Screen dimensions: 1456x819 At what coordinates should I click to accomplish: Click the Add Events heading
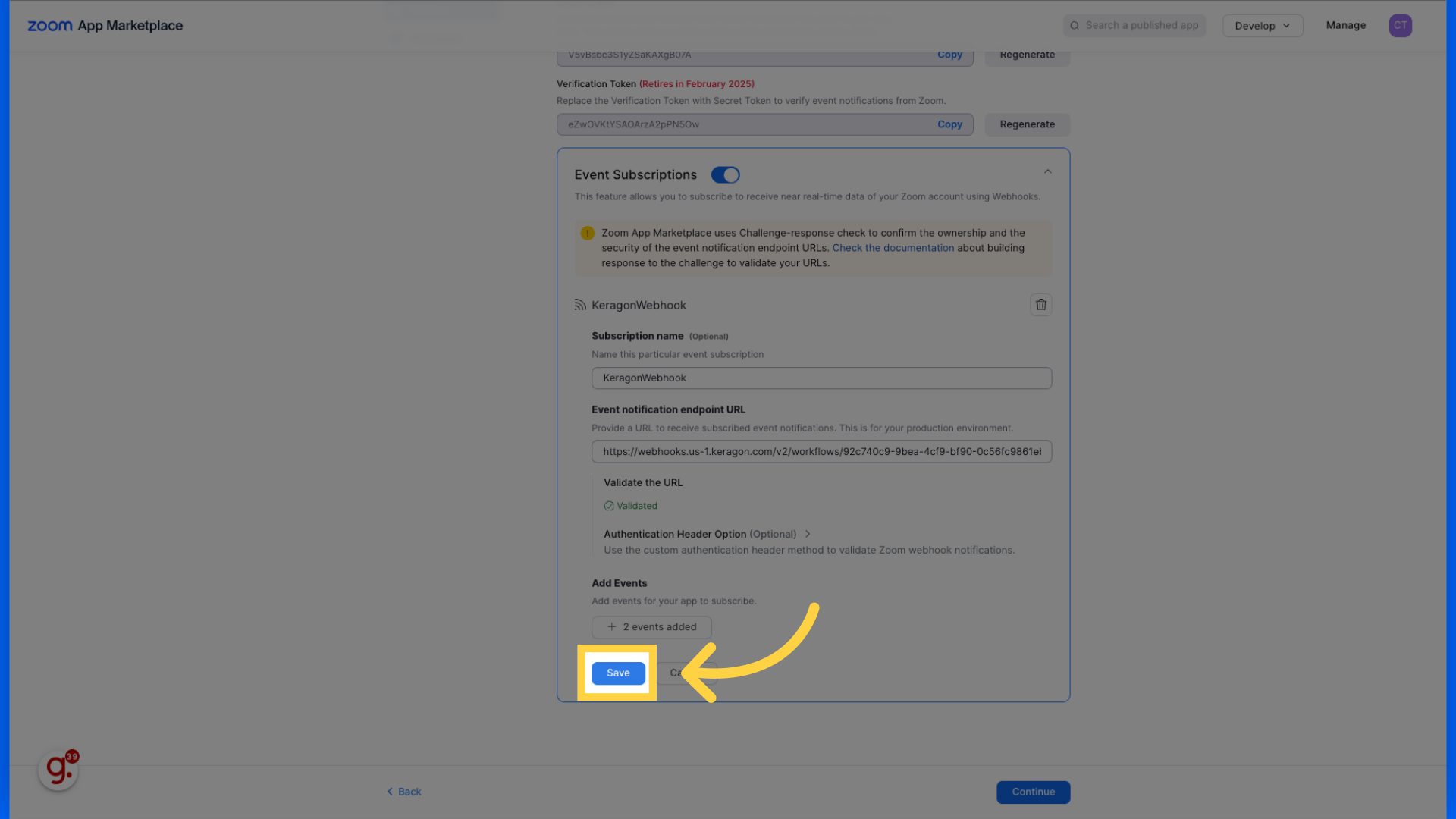tap(619, 583)
